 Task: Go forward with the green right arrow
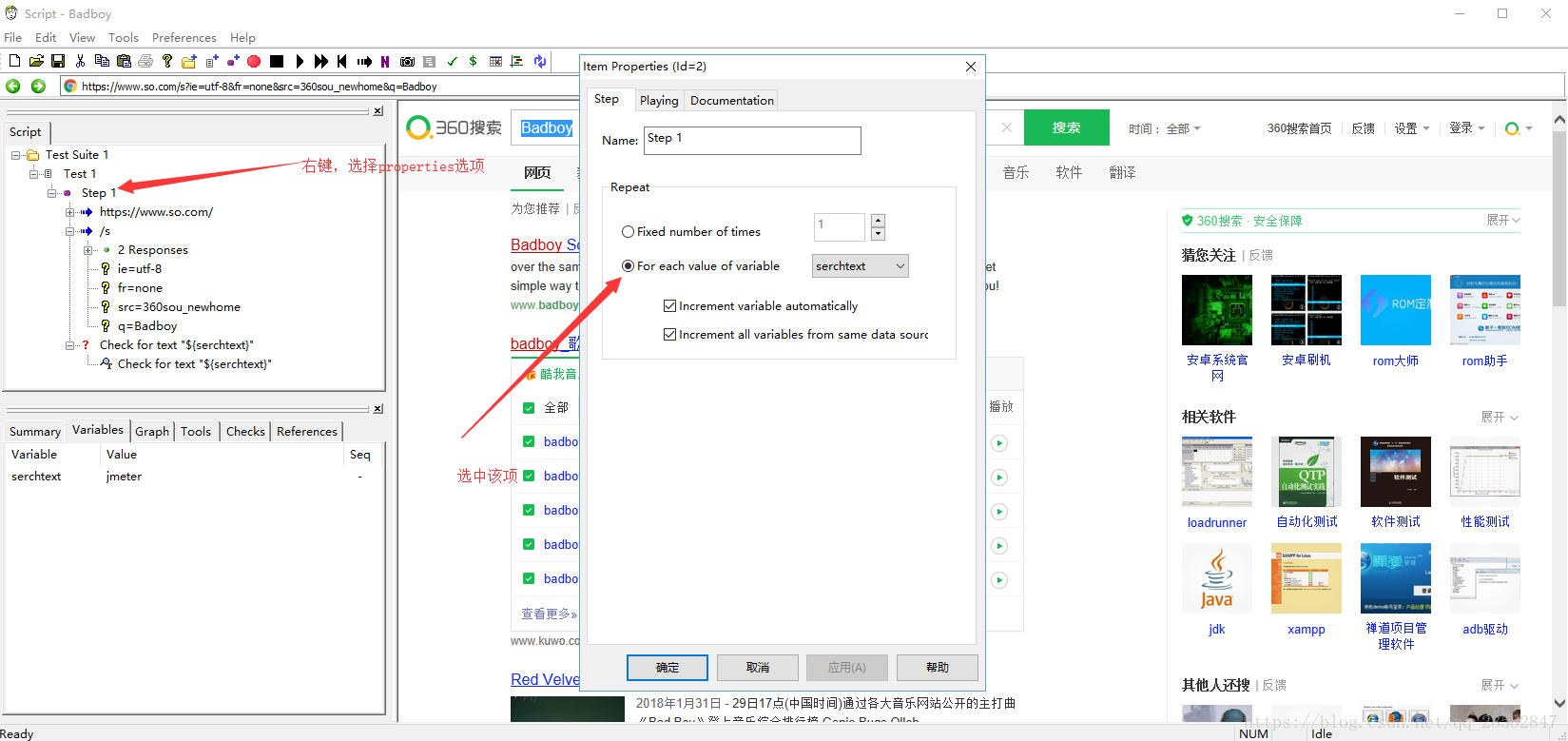(x=38, y=86)
